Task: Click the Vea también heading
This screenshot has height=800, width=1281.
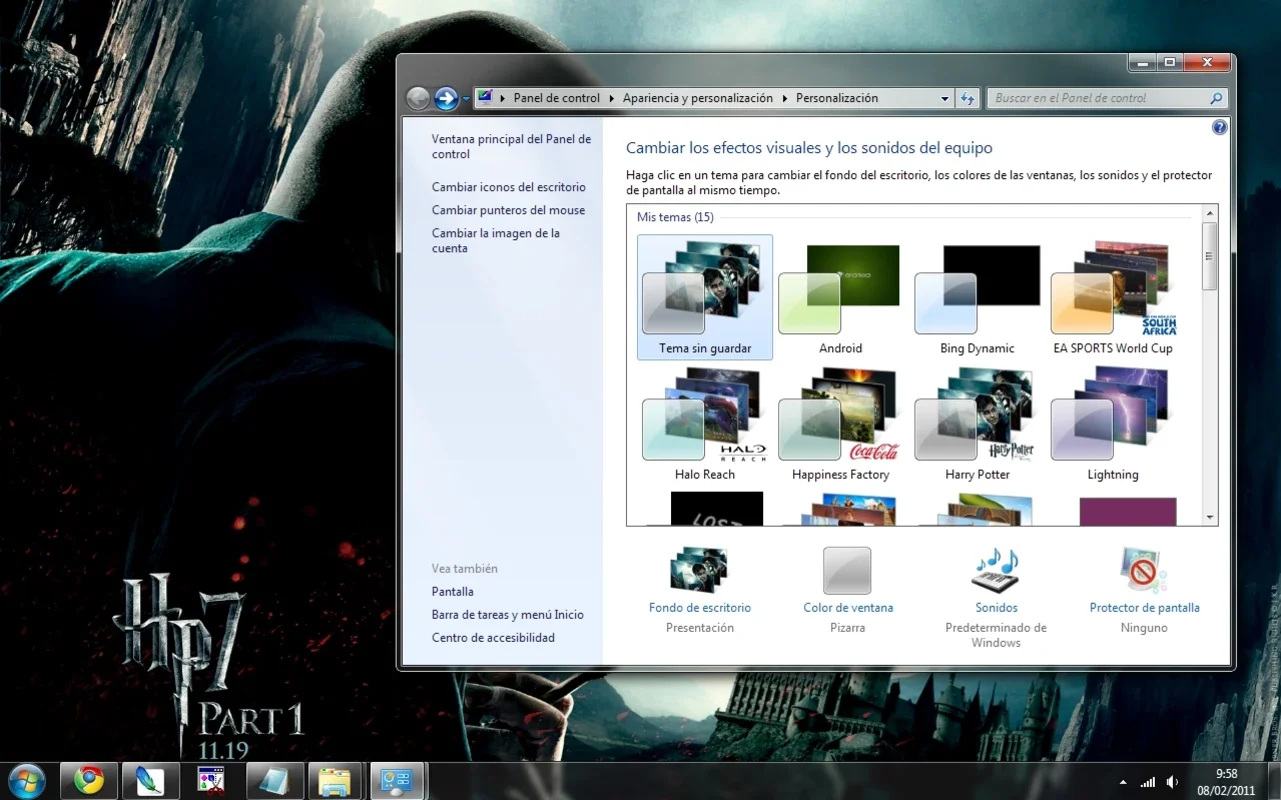Action: click(x=464, y=569)
